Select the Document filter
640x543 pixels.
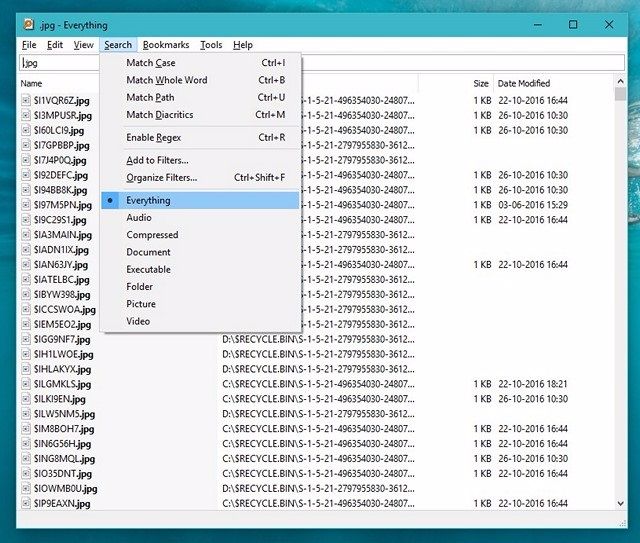tap(200, 252)
